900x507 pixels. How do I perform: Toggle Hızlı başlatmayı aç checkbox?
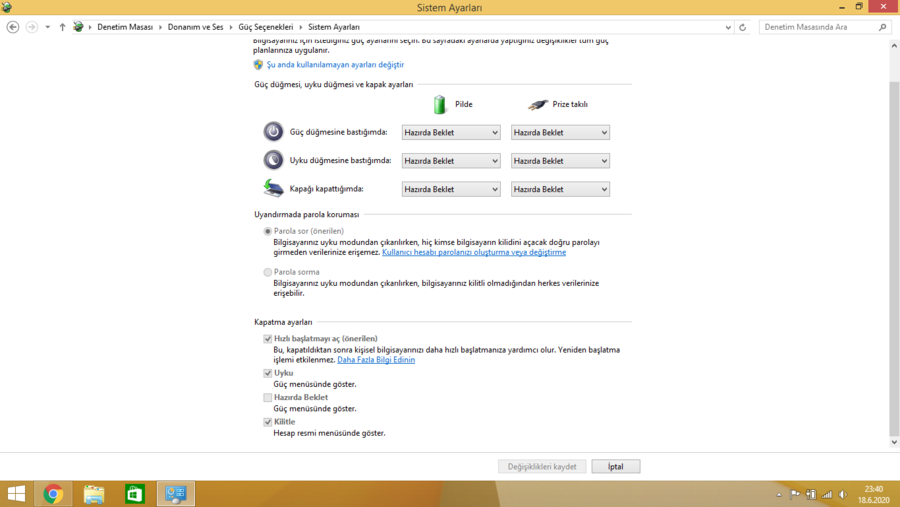pyautogui.click(x=267, y=339)
